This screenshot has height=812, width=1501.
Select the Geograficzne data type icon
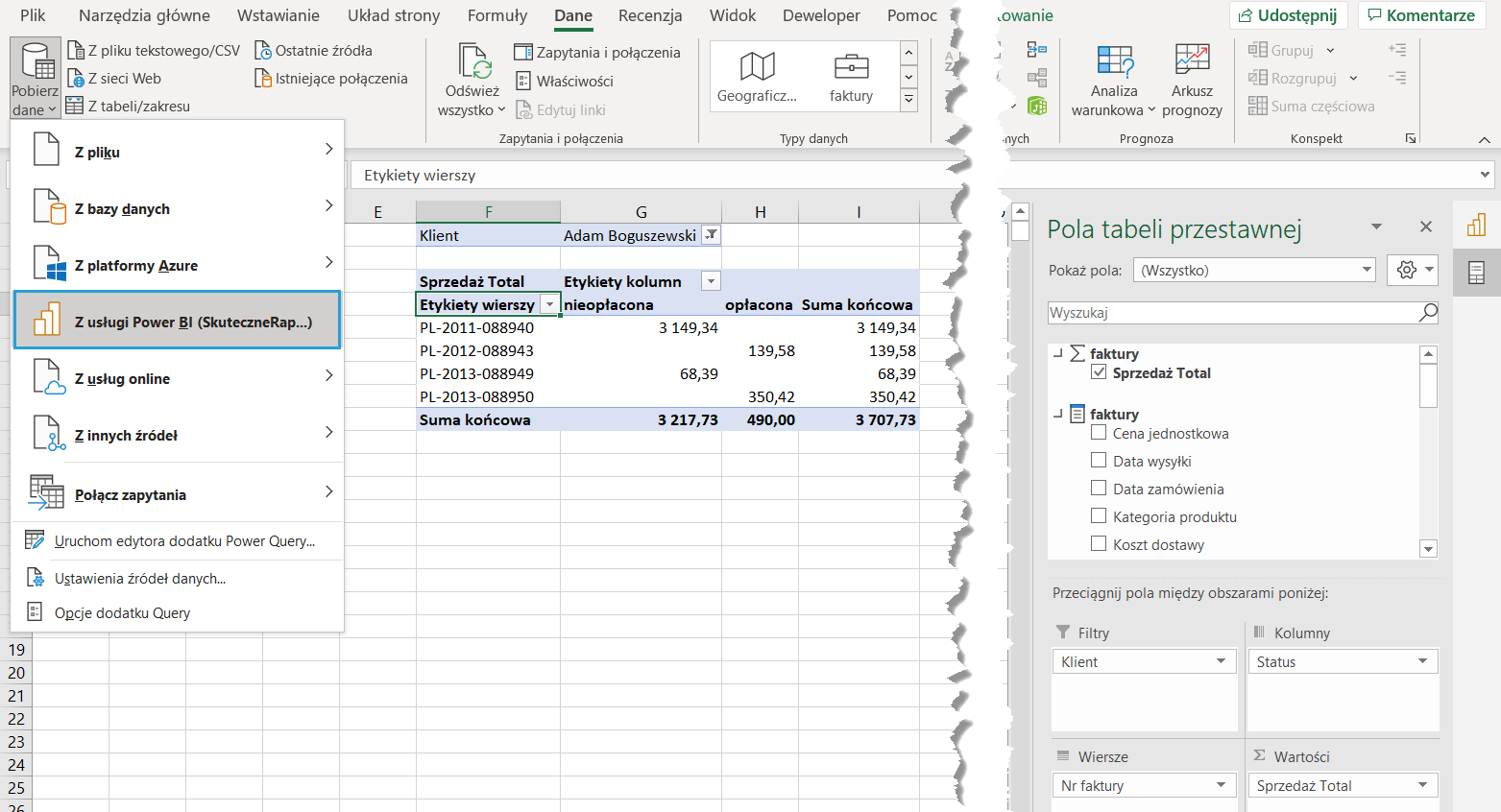coord(757,67)
